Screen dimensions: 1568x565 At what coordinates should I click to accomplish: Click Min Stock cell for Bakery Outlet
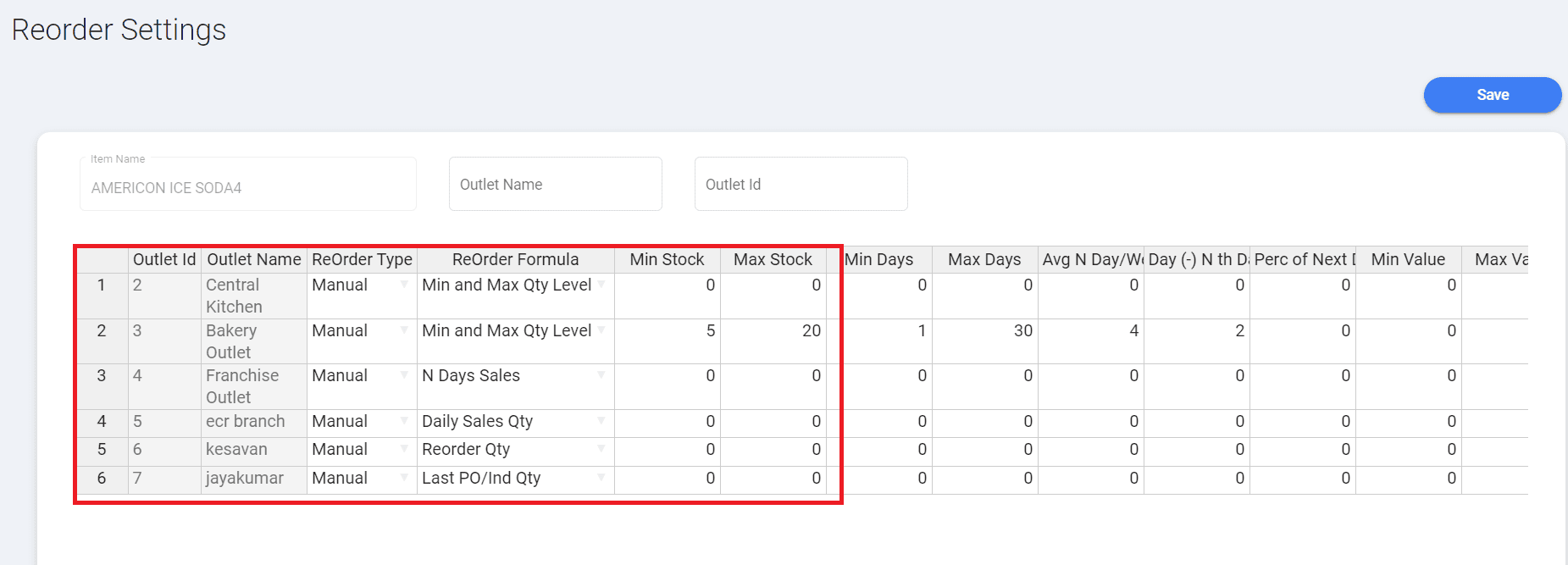667,331
